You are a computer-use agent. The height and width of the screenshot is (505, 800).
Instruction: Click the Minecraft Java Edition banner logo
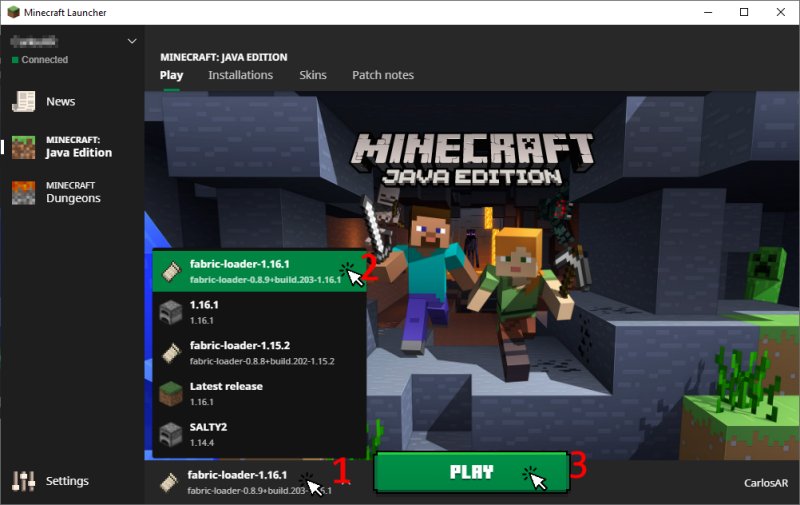tap(472, 160)
